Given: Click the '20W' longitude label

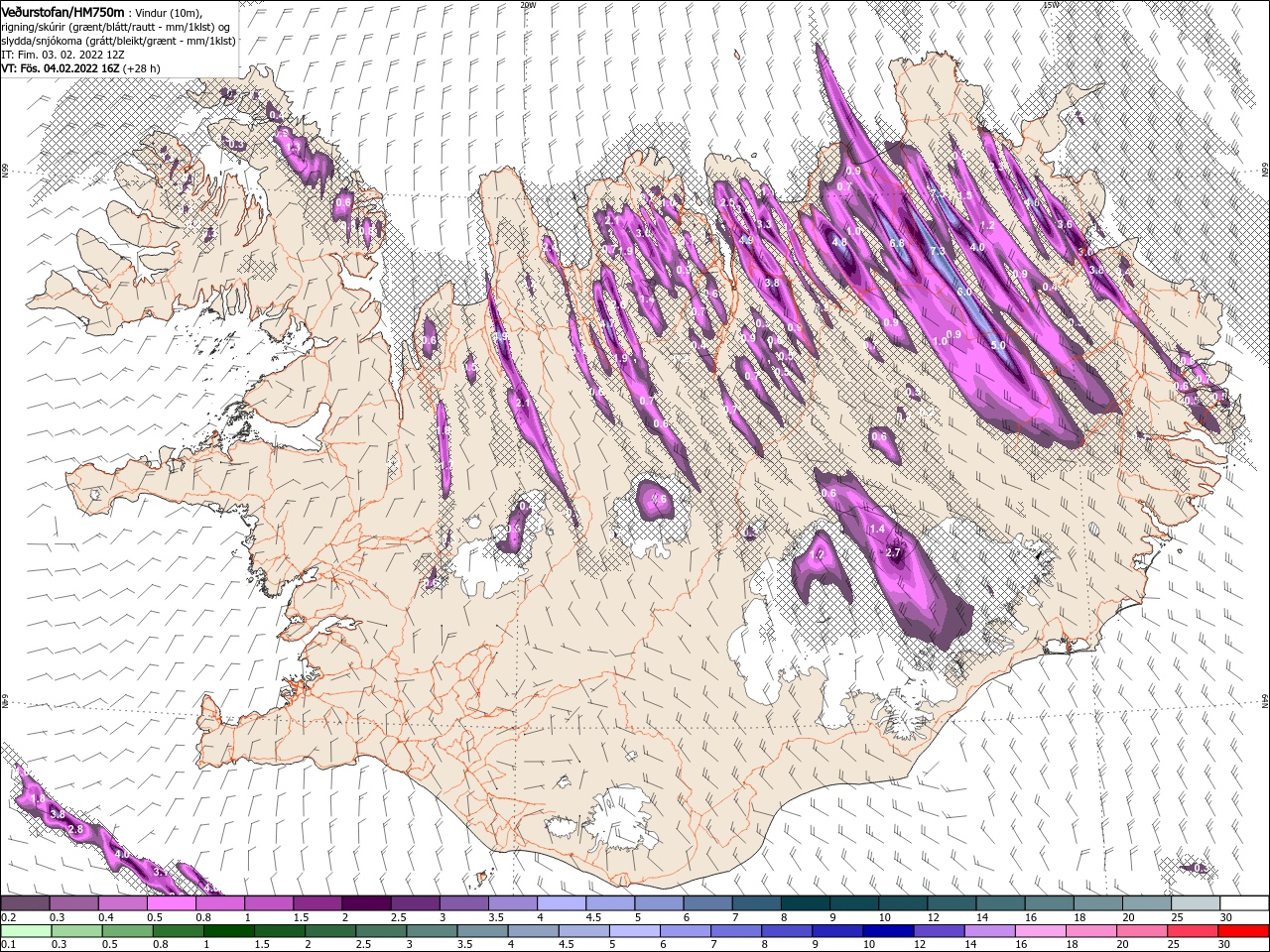Looking at the screenshot, I should point(527,5).
